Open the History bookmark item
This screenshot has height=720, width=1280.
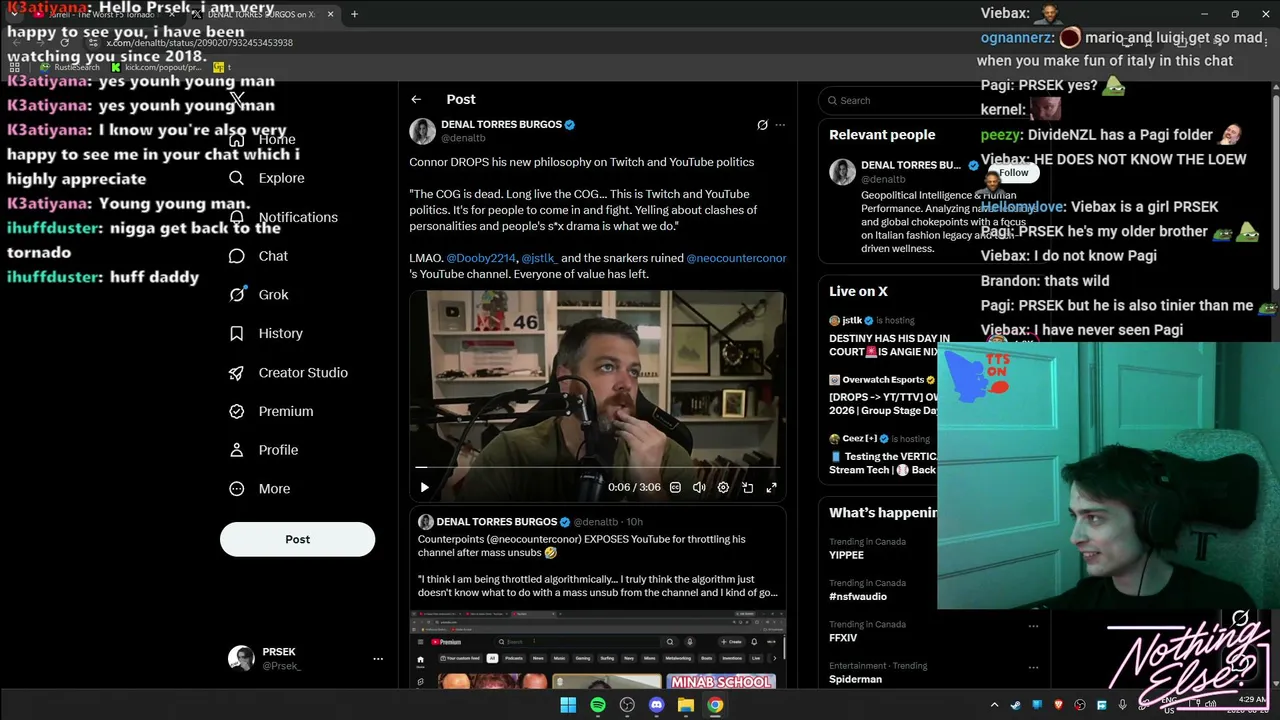[x=265, y=333]
